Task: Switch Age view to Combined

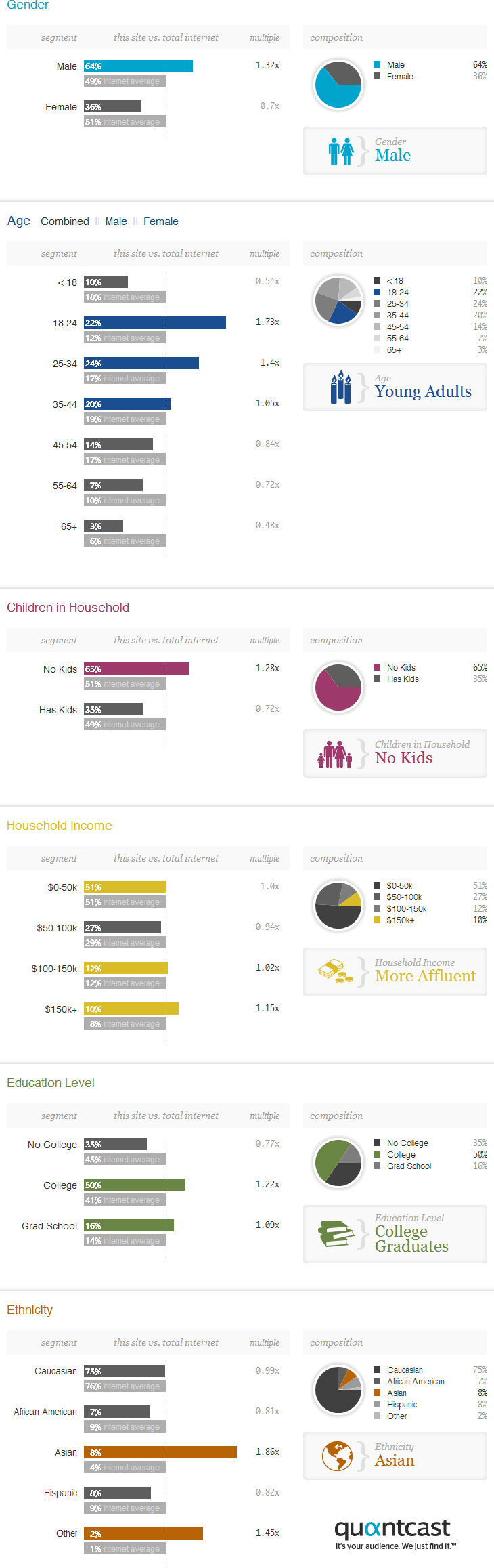Action: point(65,221)
